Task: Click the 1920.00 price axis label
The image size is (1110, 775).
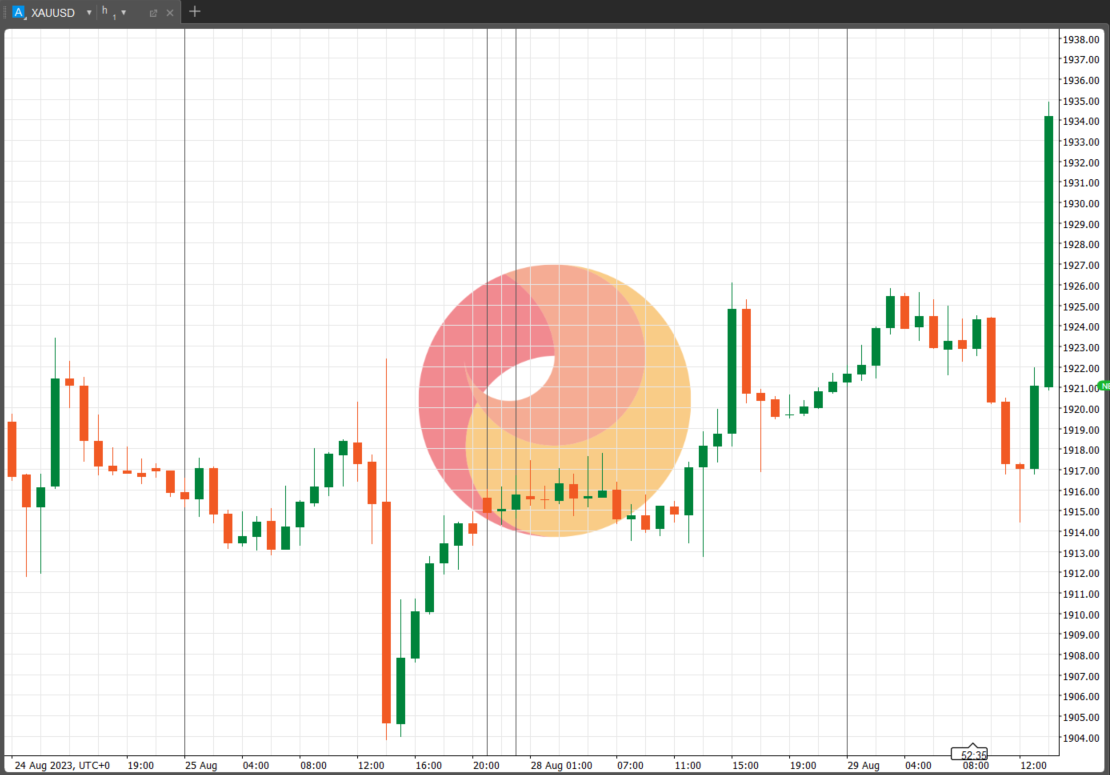Action: tap(1081, 409)
